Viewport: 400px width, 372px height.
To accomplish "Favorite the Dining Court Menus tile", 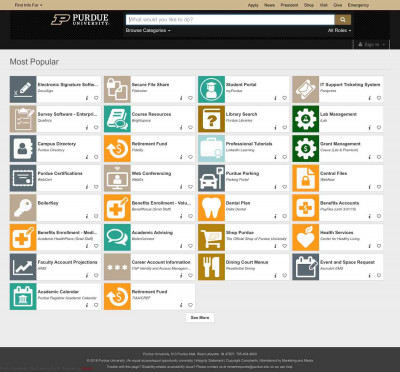I will point(285,275).
